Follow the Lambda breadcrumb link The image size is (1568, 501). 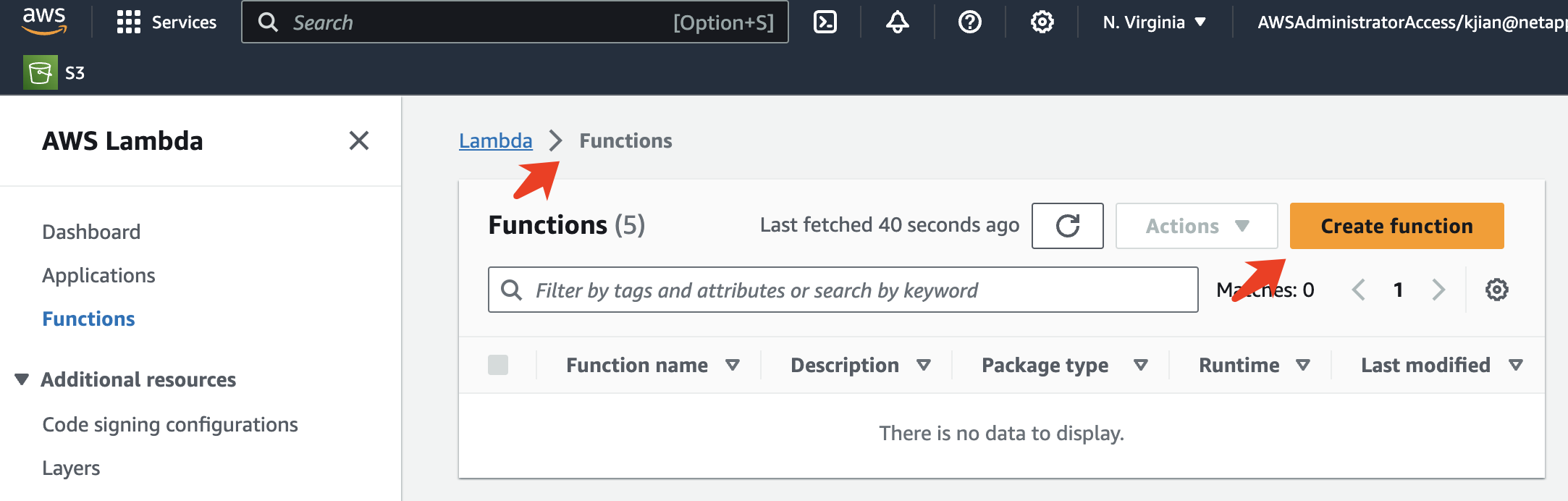point(495,140)
